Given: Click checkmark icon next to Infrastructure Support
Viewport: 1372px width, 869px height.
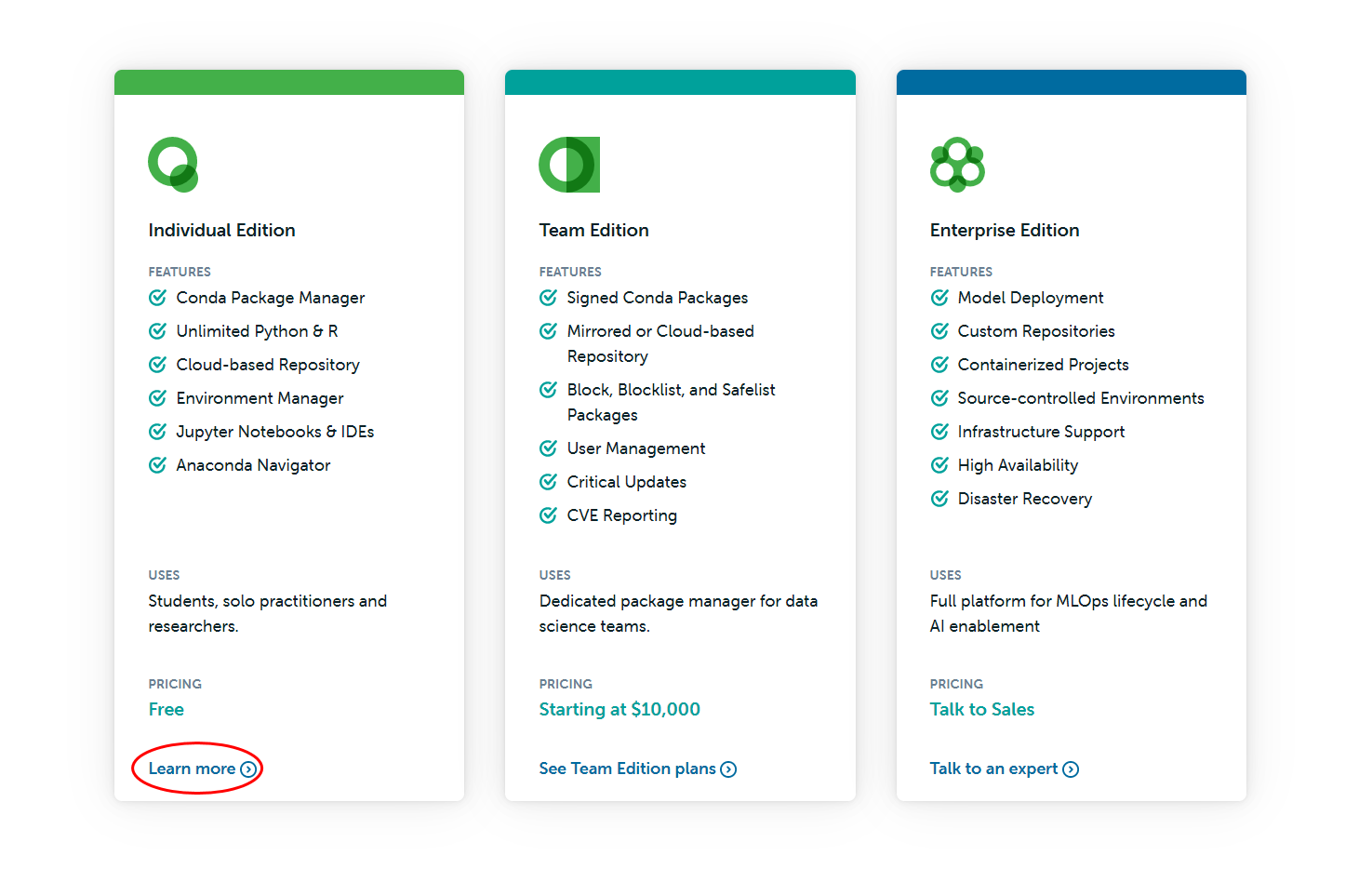Looking at the screenshot, I should click(939, 432).
